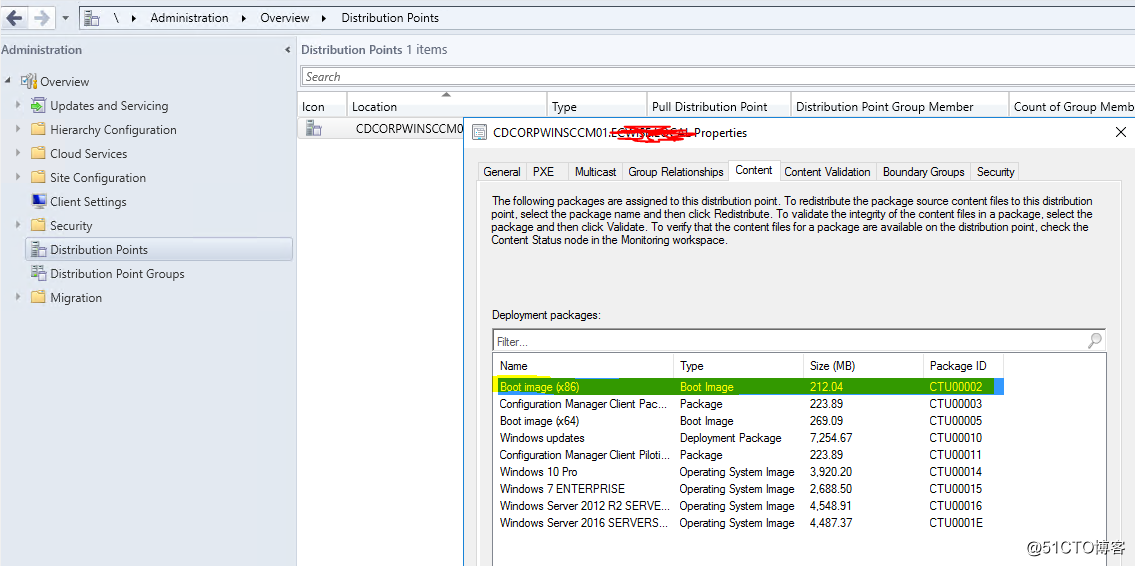
Task: Expand the Cloud Services node
Action: 19,153
